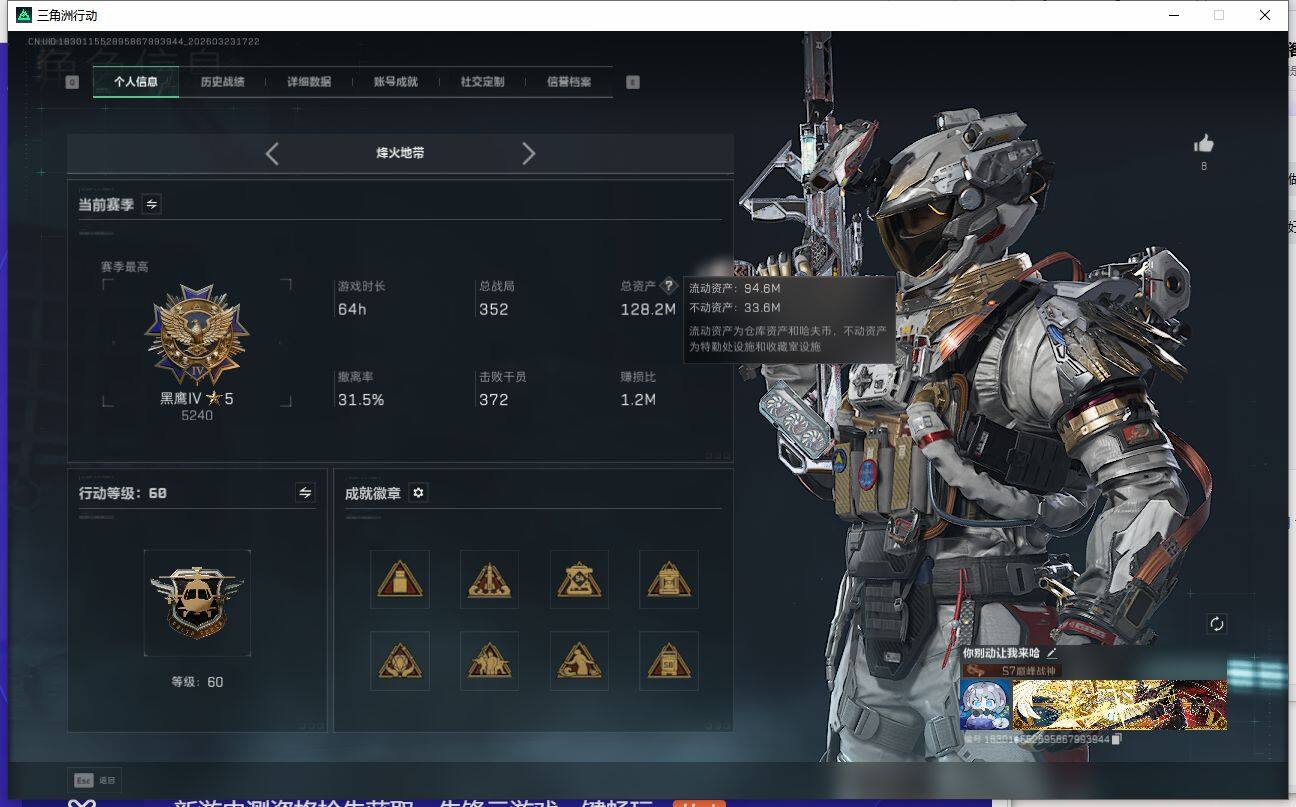
Task: Close the 三角洲行动 window
Action: click(1265, 15)
